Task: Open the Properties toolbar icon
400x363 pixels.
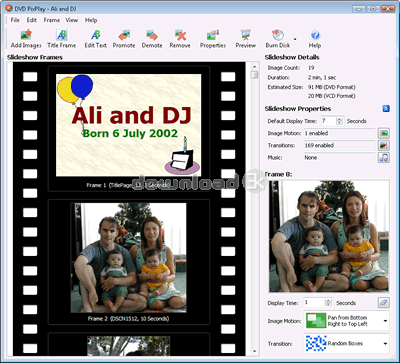Action: 213,39
